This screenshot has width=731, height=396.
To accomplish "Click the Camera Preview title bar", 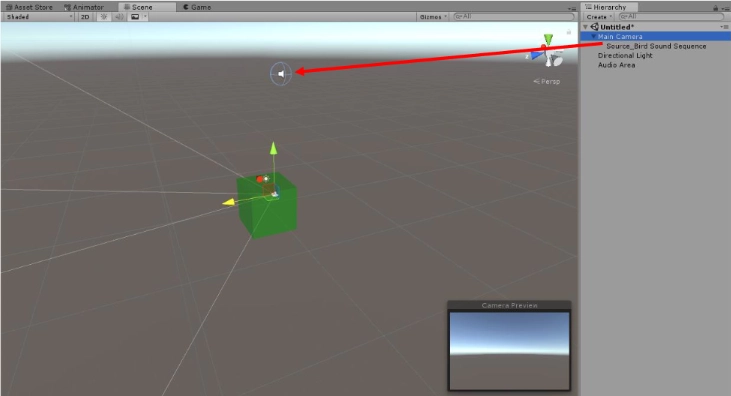I will click(509, 306).
